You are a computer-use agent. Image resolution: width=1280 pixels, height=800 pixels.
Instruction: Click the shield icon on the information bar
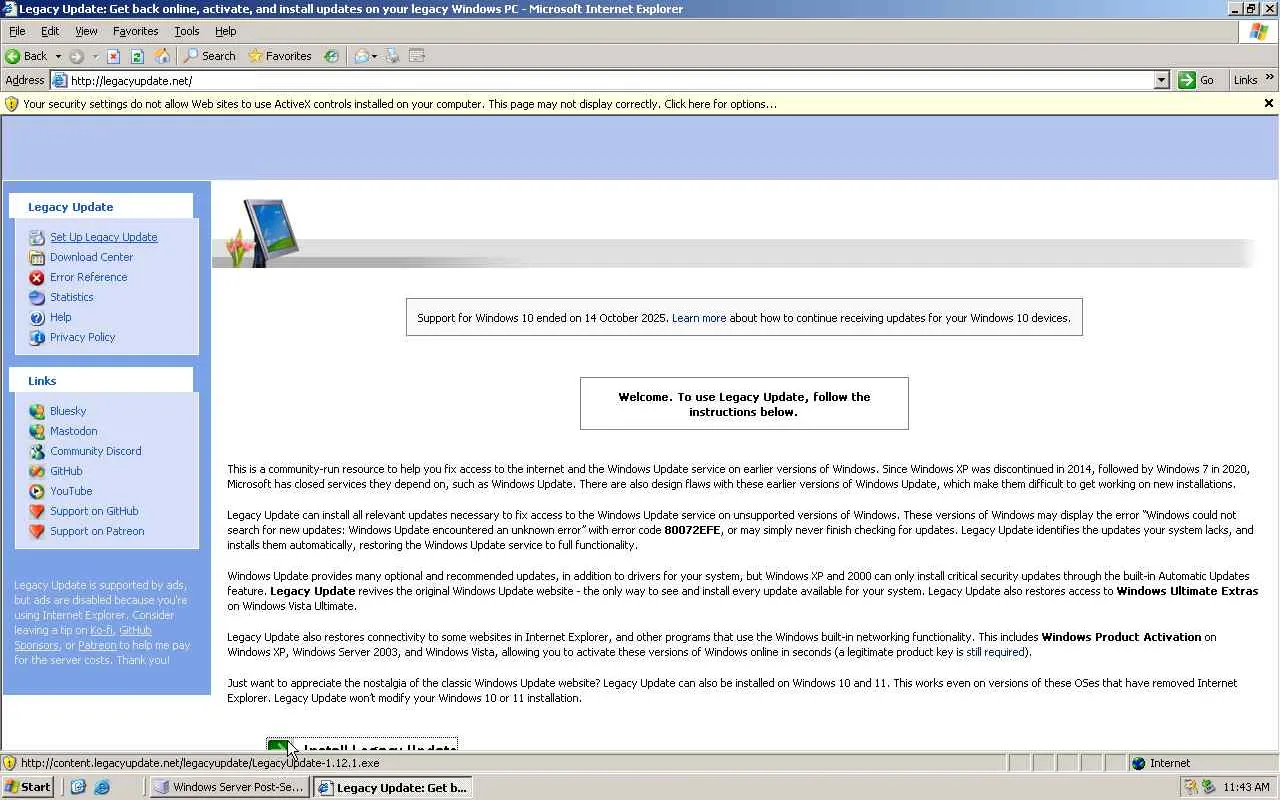(11, 104)
